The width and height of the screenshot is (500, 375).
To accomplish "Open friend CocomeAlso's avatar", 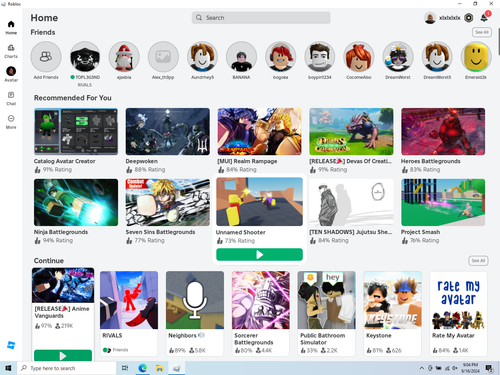I will (x=359, y=57).
